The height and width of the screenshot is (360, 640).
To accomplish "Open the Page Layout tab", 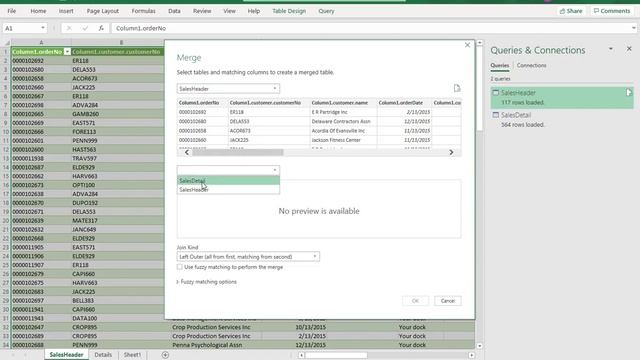I will pos(102,11).
